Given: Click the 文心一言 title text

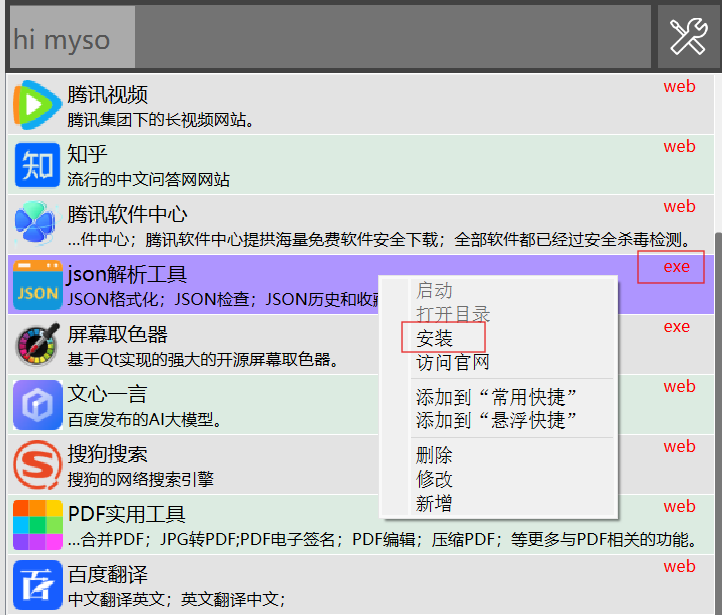Looking at the screenshot, I should tap(107, 395).
